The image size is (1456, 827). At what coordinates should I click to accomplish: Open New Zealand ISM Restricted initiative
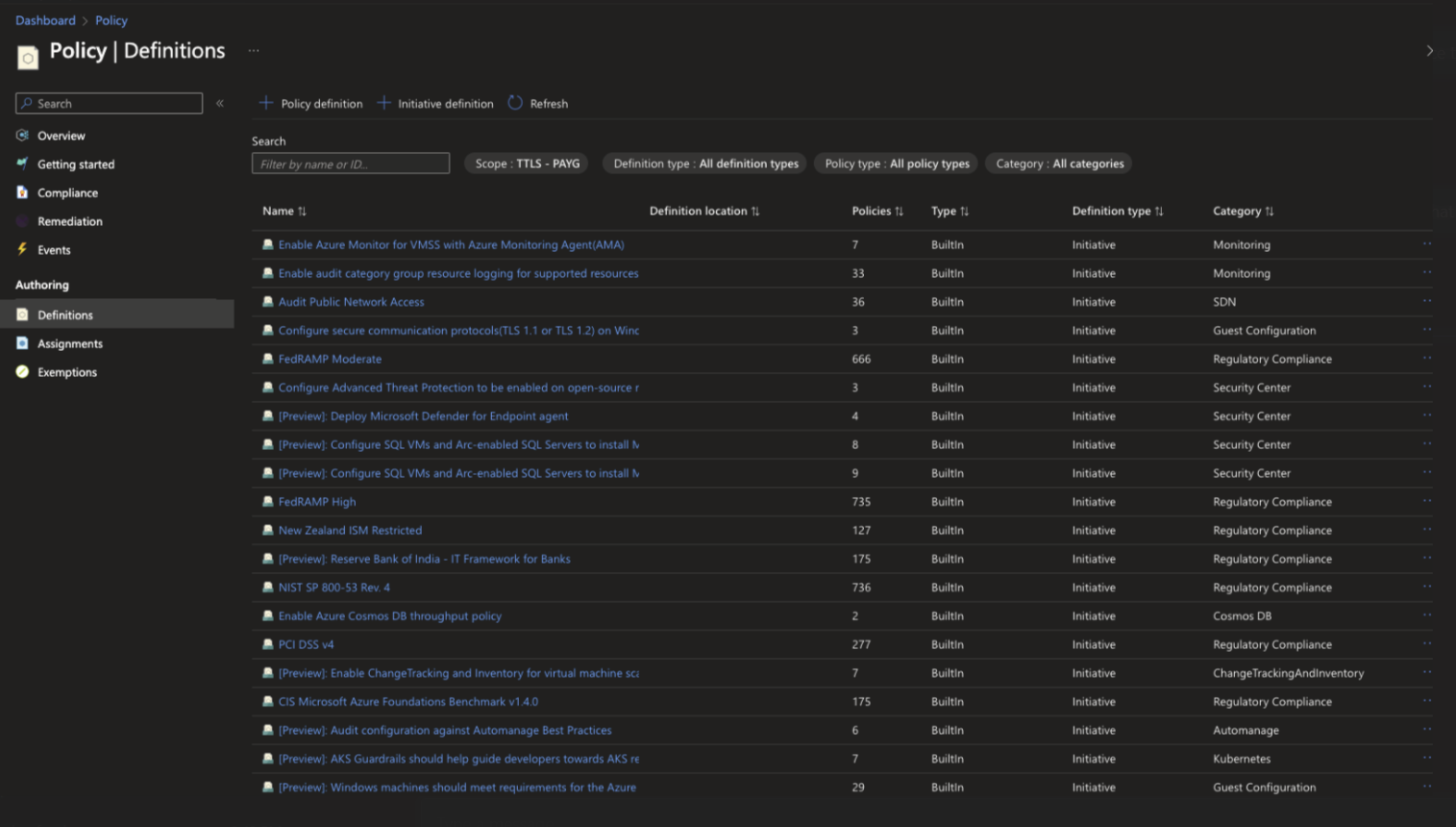click(350, 530)
